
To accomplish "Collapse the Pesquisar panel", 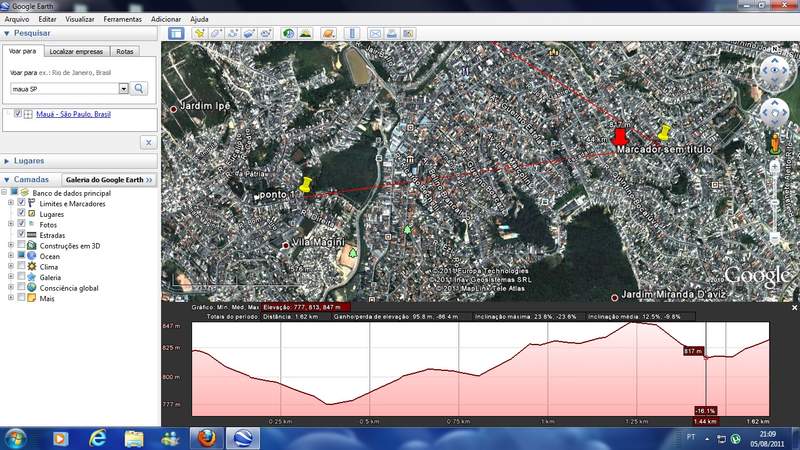I will coord(7,33).
